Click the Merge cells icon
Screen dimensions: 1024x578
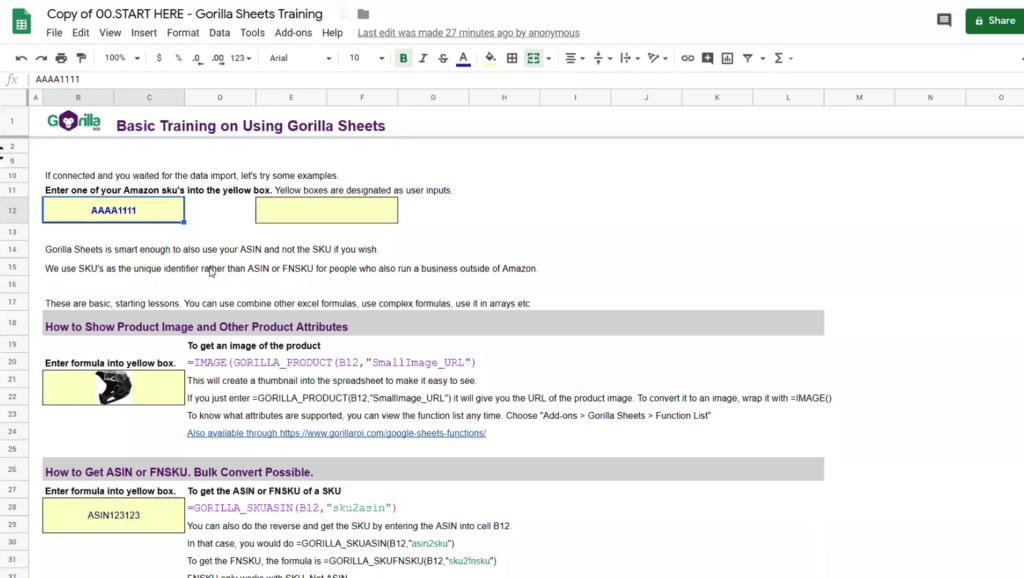tap(534, 58)
